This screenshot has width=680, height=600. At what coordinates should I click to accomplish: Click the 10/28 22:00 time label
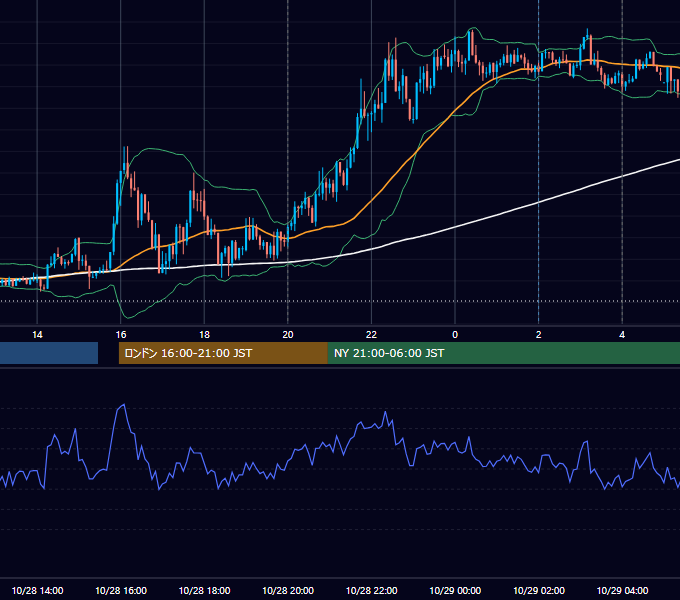coord(371,590)
